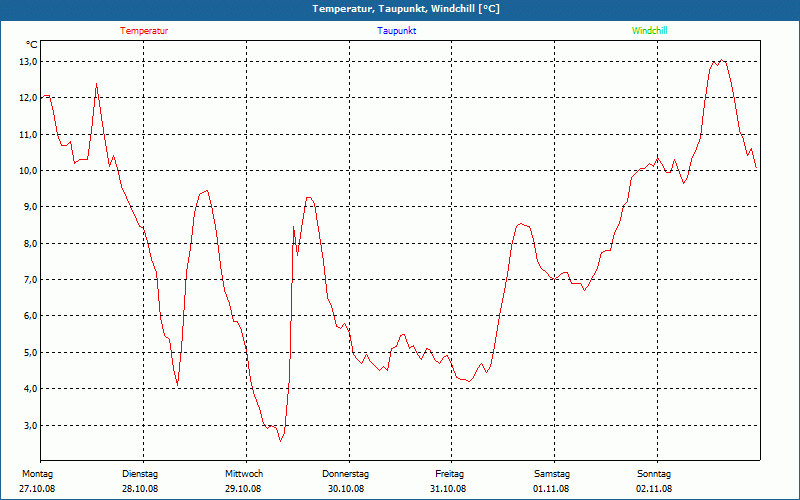Click the chart title Temperatur, Taupunkt, Windchill
The image size is (800, 500).
tap(406, 9)
